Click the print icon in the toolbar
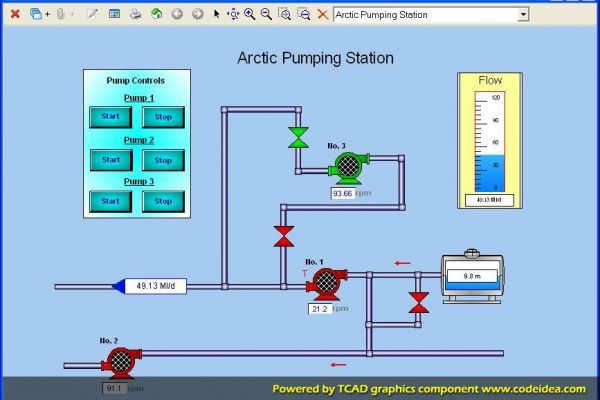Viewport: 600px width, 400px height. pyautogui.click(x=136, y=15)
